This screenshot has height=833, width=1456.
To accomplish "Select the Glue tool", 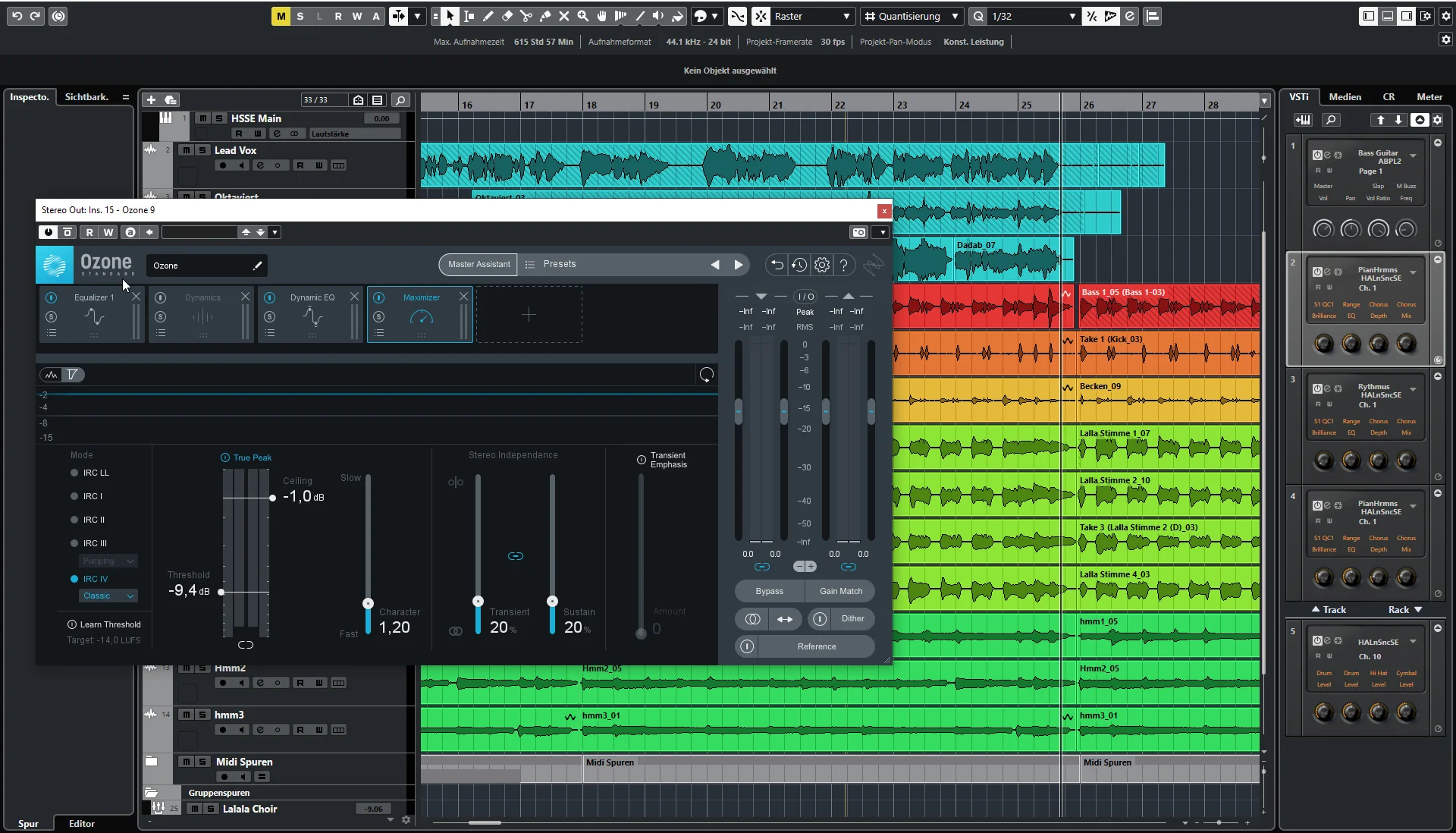I will [545, 16].
